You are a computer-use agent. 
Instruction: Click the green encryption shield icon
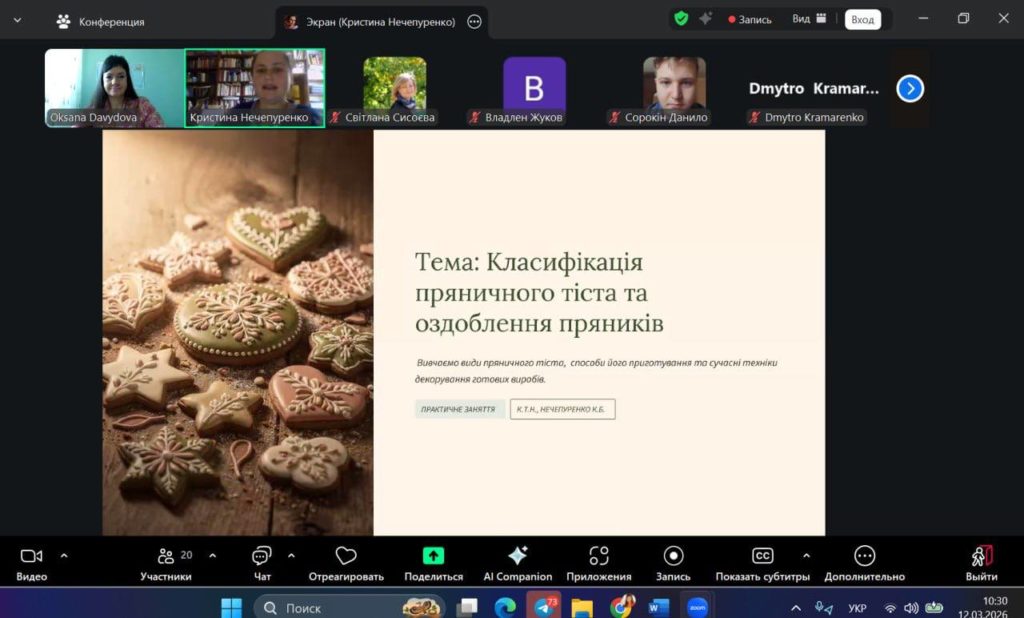pyautogui.click(x=681, y=18)
